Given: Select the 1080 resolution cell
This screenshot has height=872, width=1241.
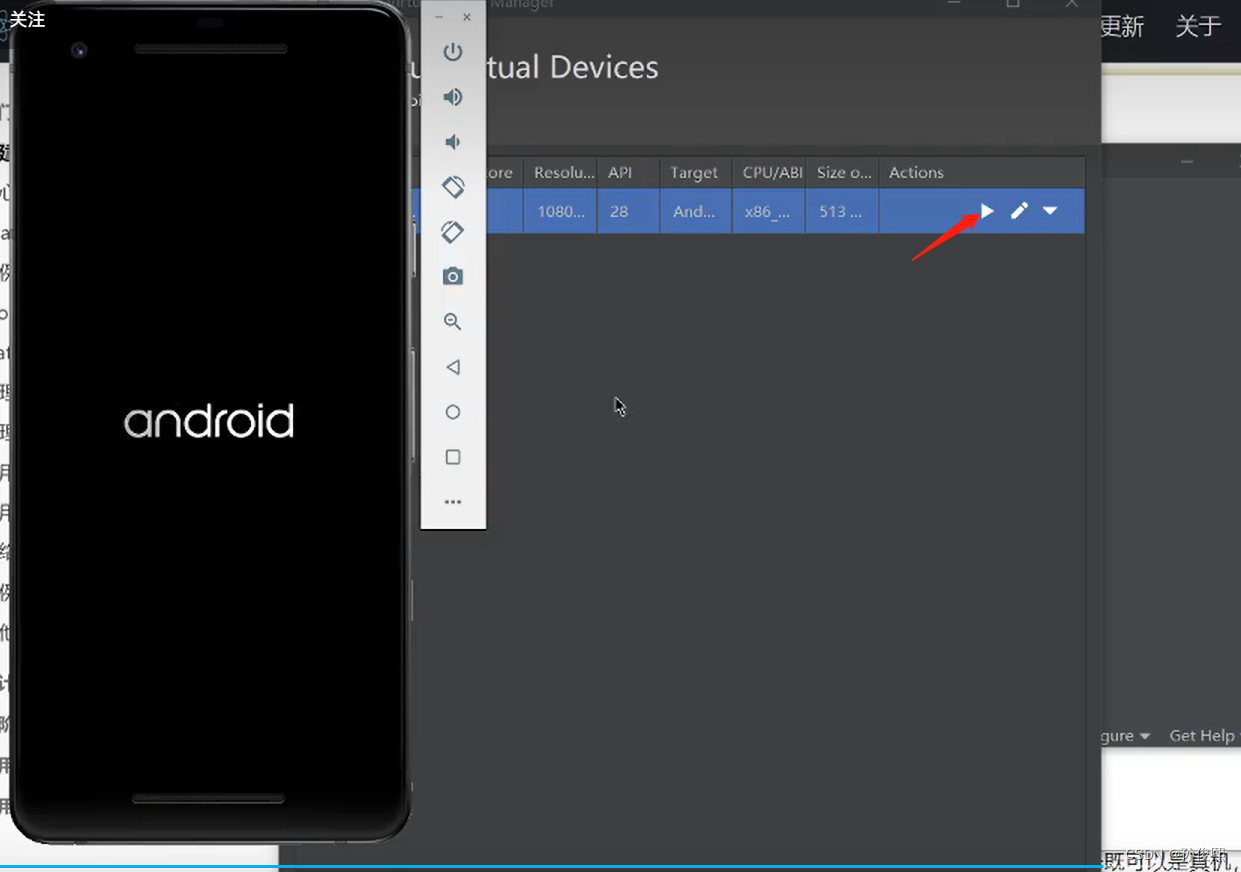Looking at the screenshot, I should pos(561,211).
